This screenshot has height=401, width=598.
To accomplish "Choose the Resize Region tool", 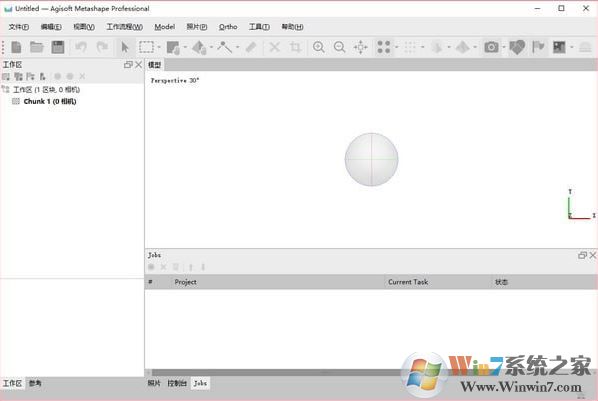I will 173,47.
